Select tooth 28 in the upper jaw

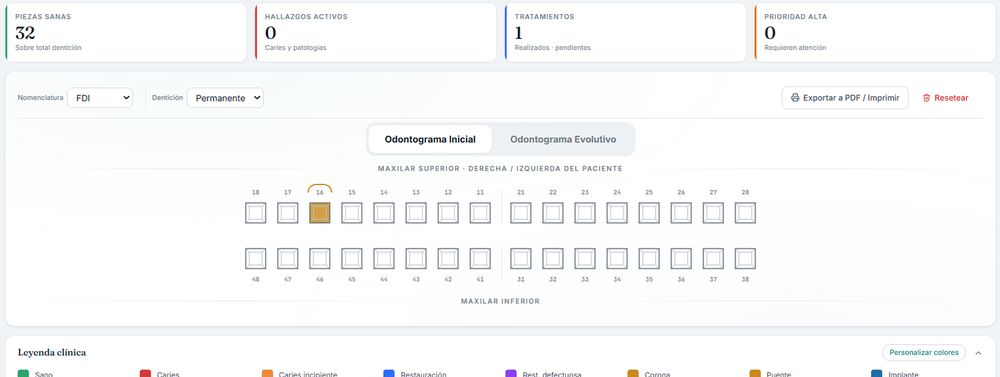tap(746, 212)
